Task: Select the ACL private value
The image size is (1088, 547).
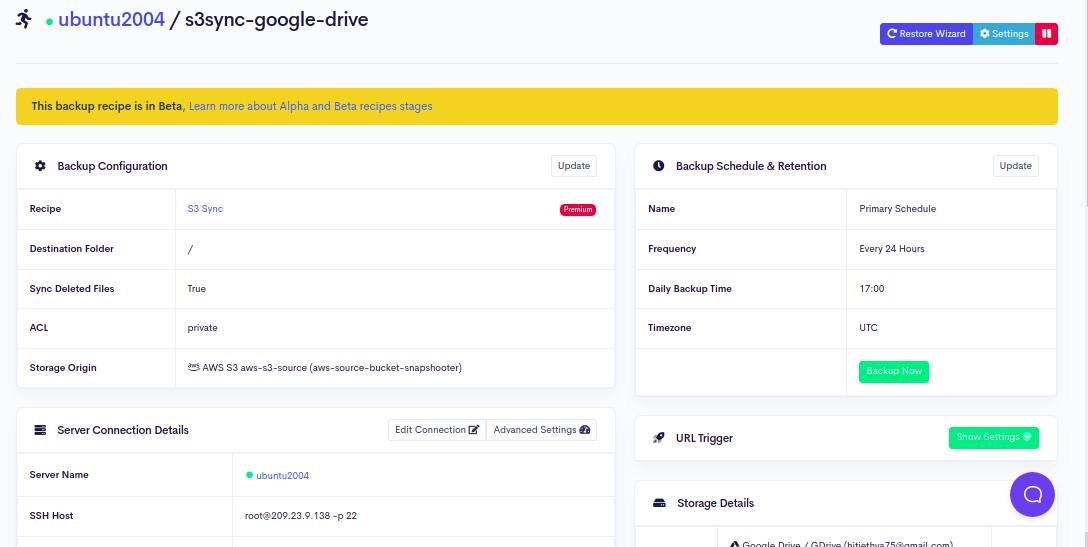Action: pos(203,328)
